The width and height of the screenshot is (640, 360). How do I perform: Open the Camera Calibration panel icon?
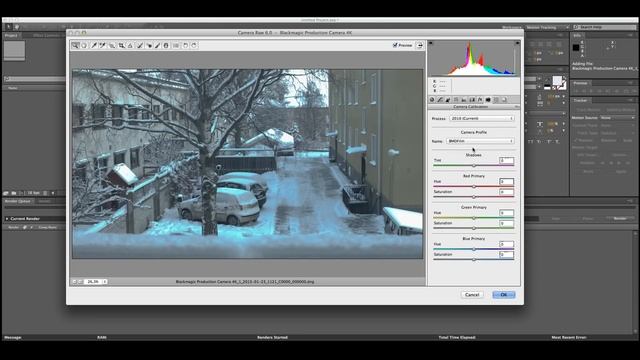[488, 100]
